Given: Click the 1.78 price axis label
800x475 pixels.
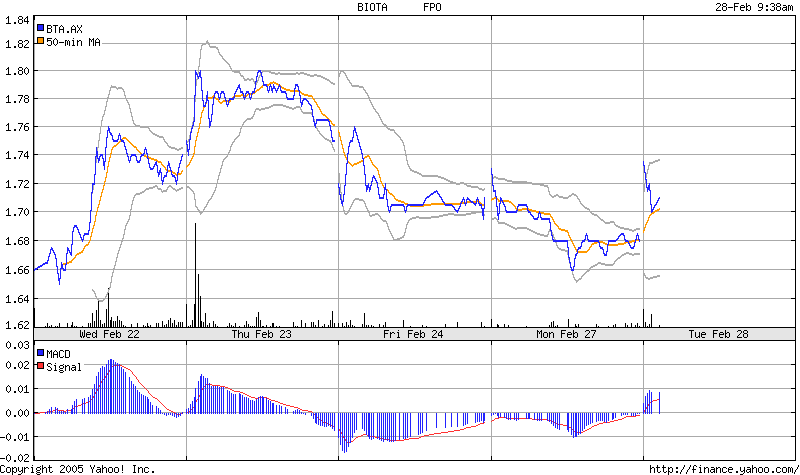Looking at the screenshot, I should point(17,98).
